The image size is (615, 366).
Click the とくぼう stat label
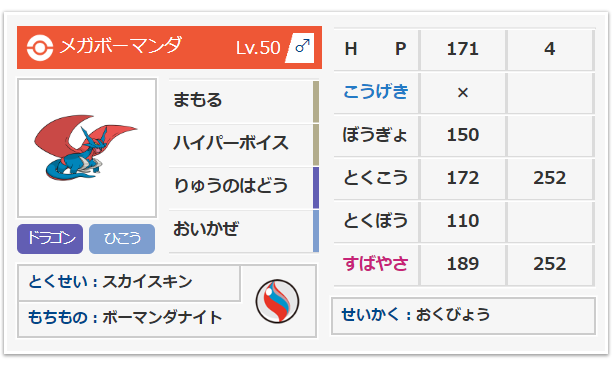point(375,220)
